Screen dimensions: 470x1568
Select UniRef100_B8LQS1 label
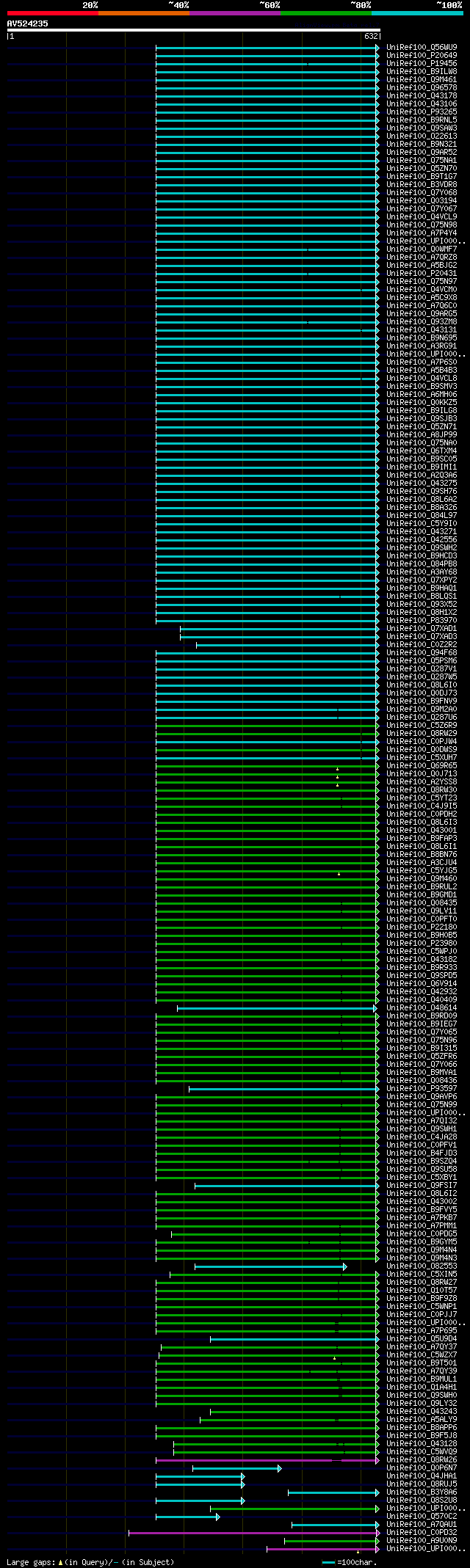point(422,596)
